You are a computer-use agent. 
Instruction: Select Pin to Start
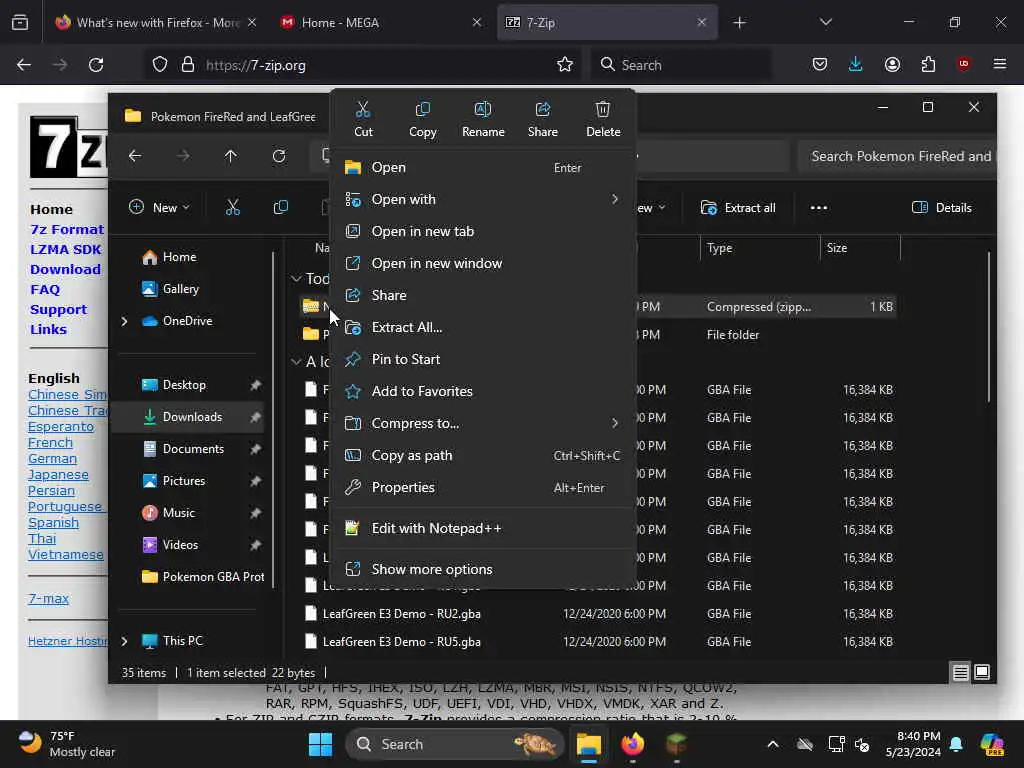[x=483, y=359]
